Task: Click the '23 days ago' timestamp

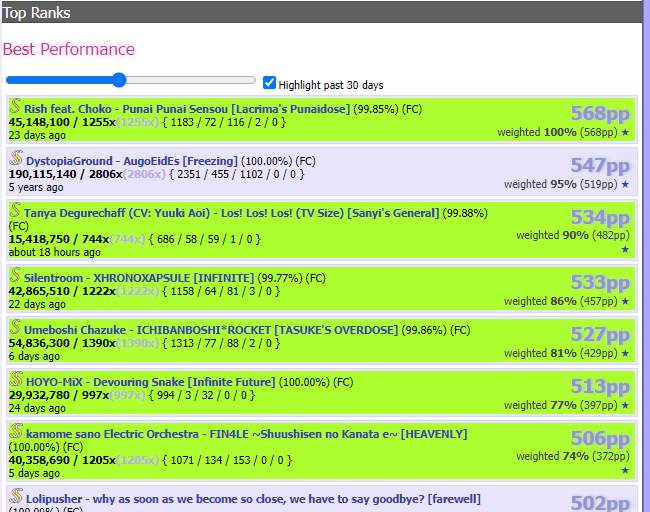Action: point(37,135)
